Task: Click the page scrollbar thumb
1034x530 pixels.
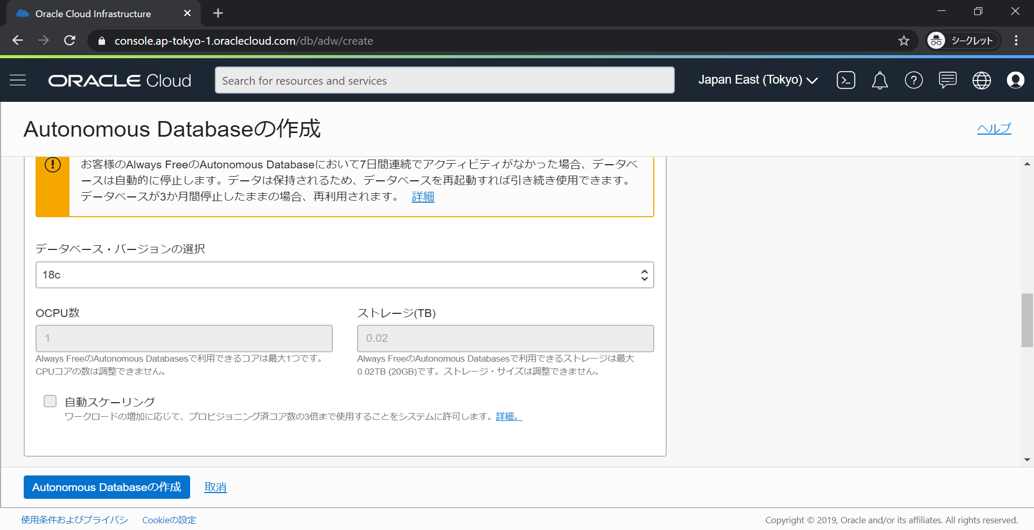Action: 1027,320
